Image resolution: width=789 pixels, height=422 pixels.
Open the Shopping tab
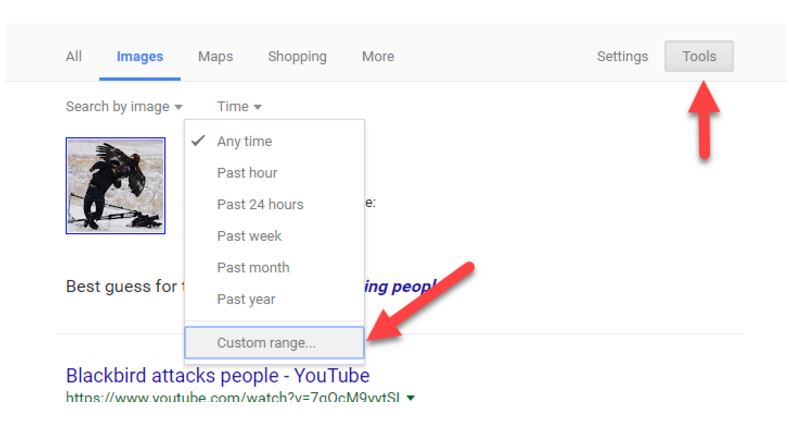[297, 57]
